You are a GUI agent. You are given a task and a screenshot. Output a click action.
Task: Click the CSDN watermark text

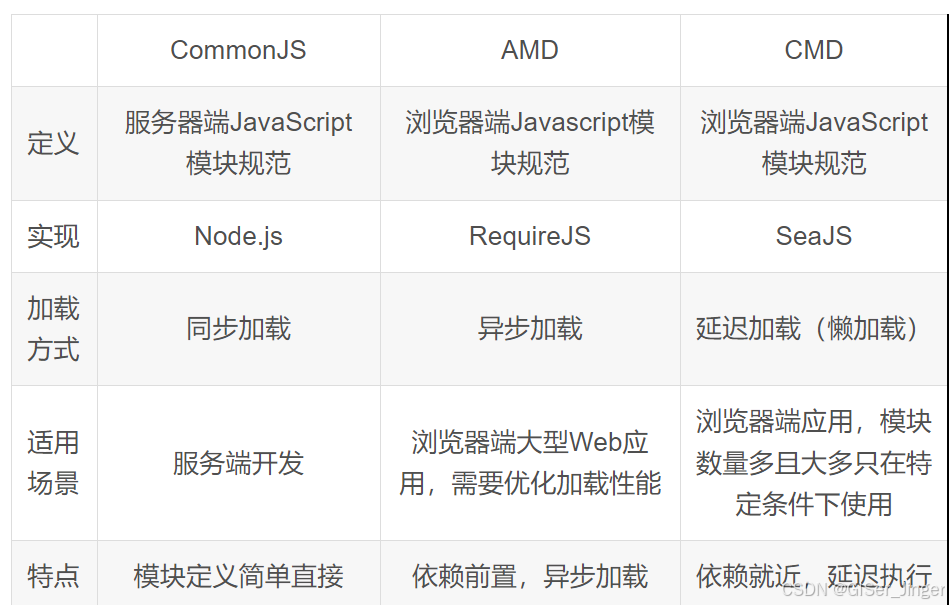click(x=864, y=589)
